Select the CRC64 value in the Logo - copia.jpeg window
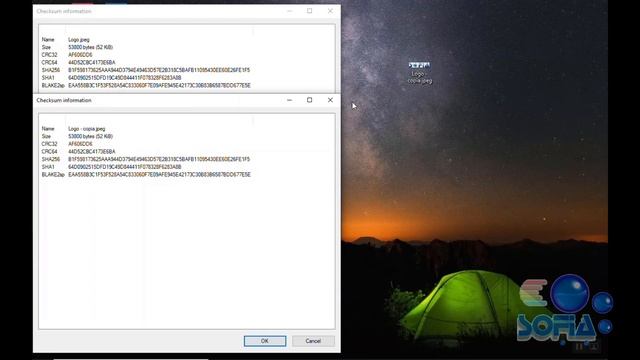 tap(92, 151)
